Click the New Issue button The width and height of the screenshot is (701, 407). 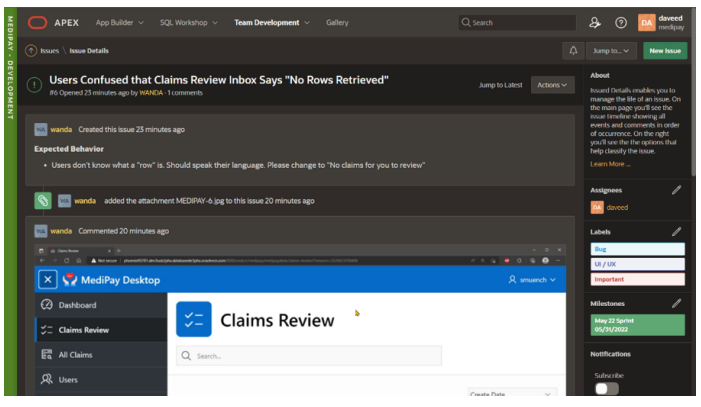pos(665,51)
